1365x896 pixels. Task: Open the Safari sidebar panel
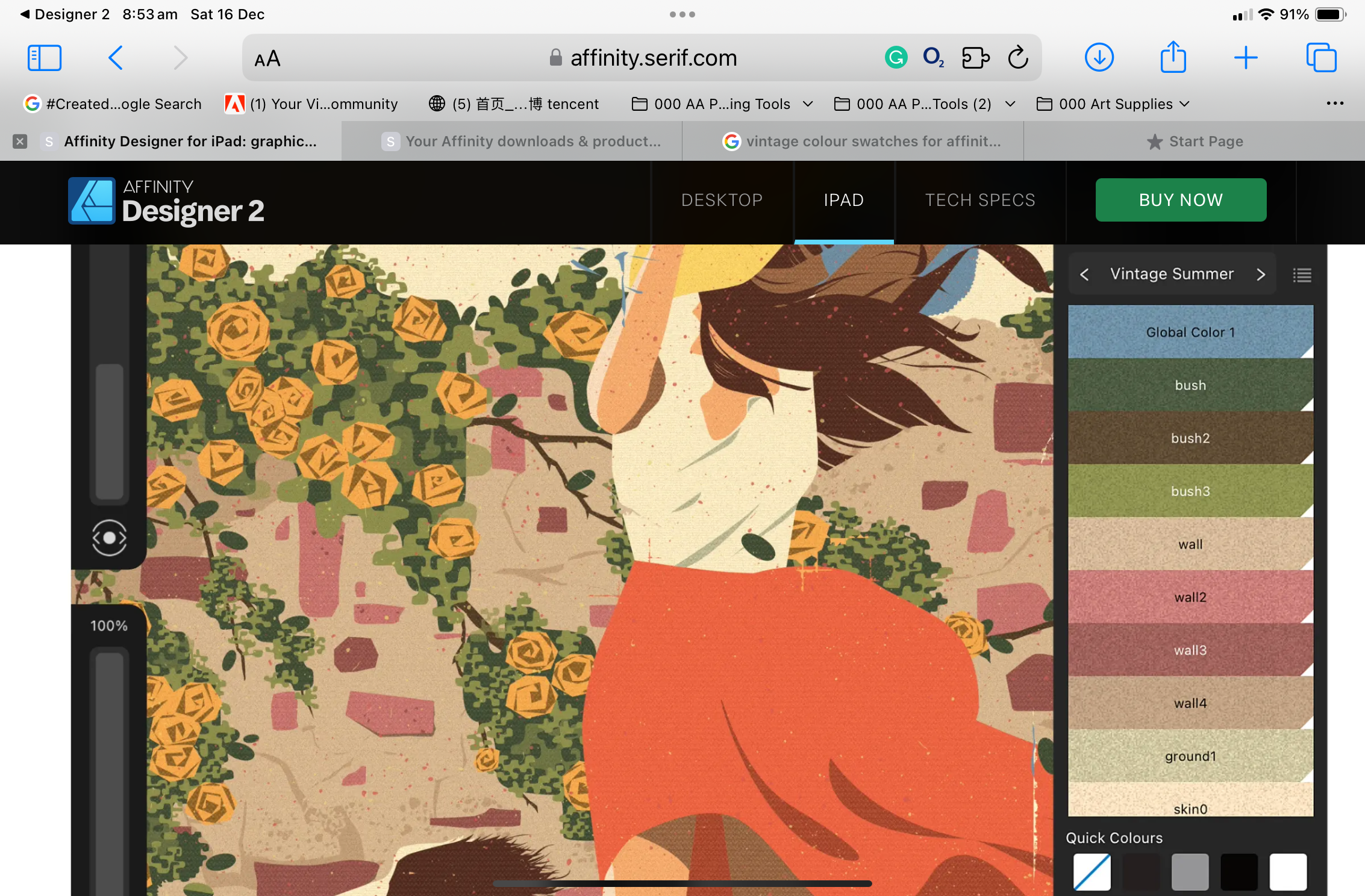coord(45,58)
